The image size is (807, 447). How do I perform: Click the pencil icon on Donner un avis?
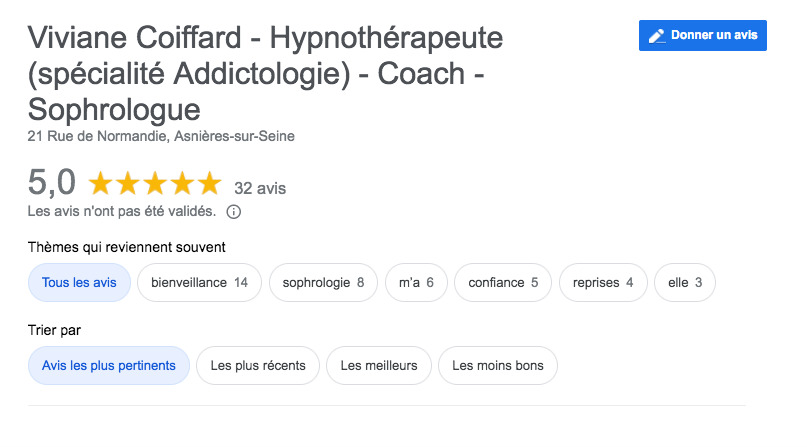click(656, 36)
